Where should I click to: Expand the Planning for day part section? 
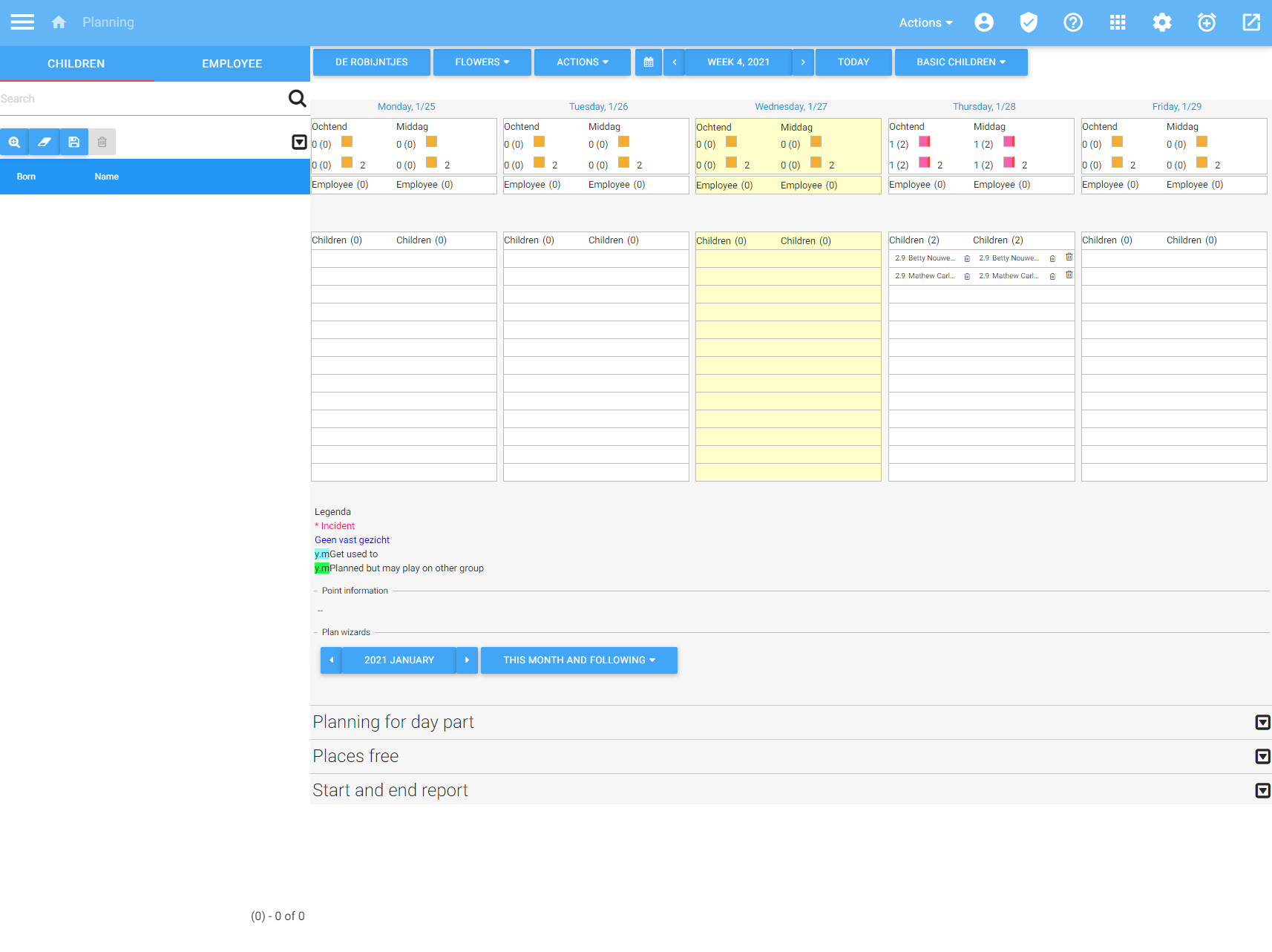click(1262, 722)
